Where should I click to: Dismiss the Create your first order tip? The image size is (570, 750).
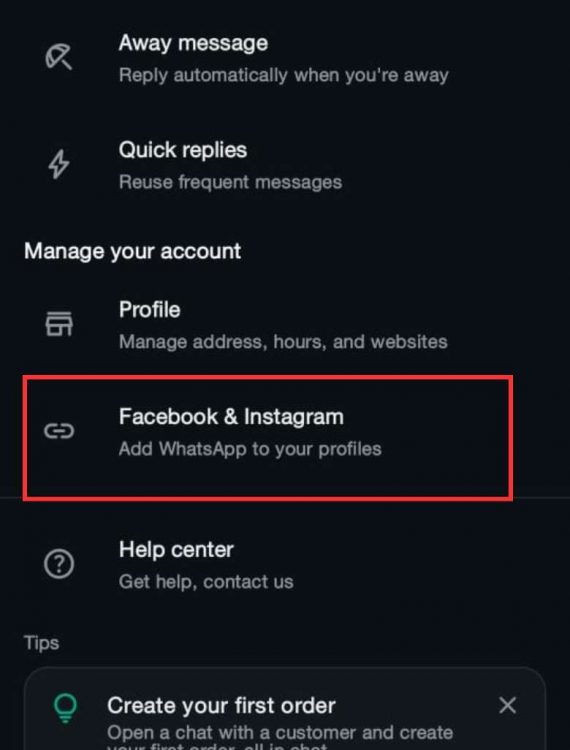click(507, 705)
